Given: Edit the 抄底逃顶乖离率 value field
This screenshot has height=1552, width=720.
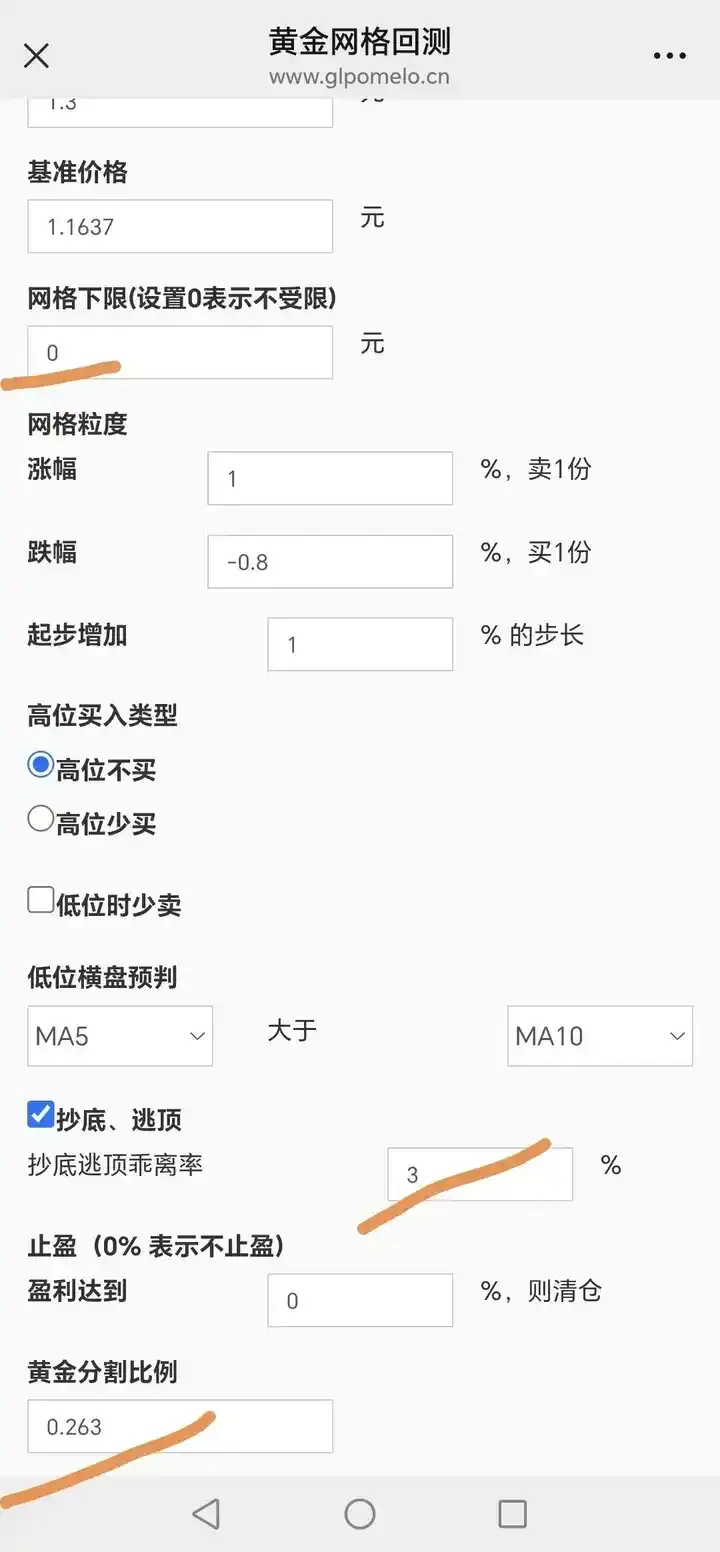Looking at the screenshot, I should (480, 1174).
